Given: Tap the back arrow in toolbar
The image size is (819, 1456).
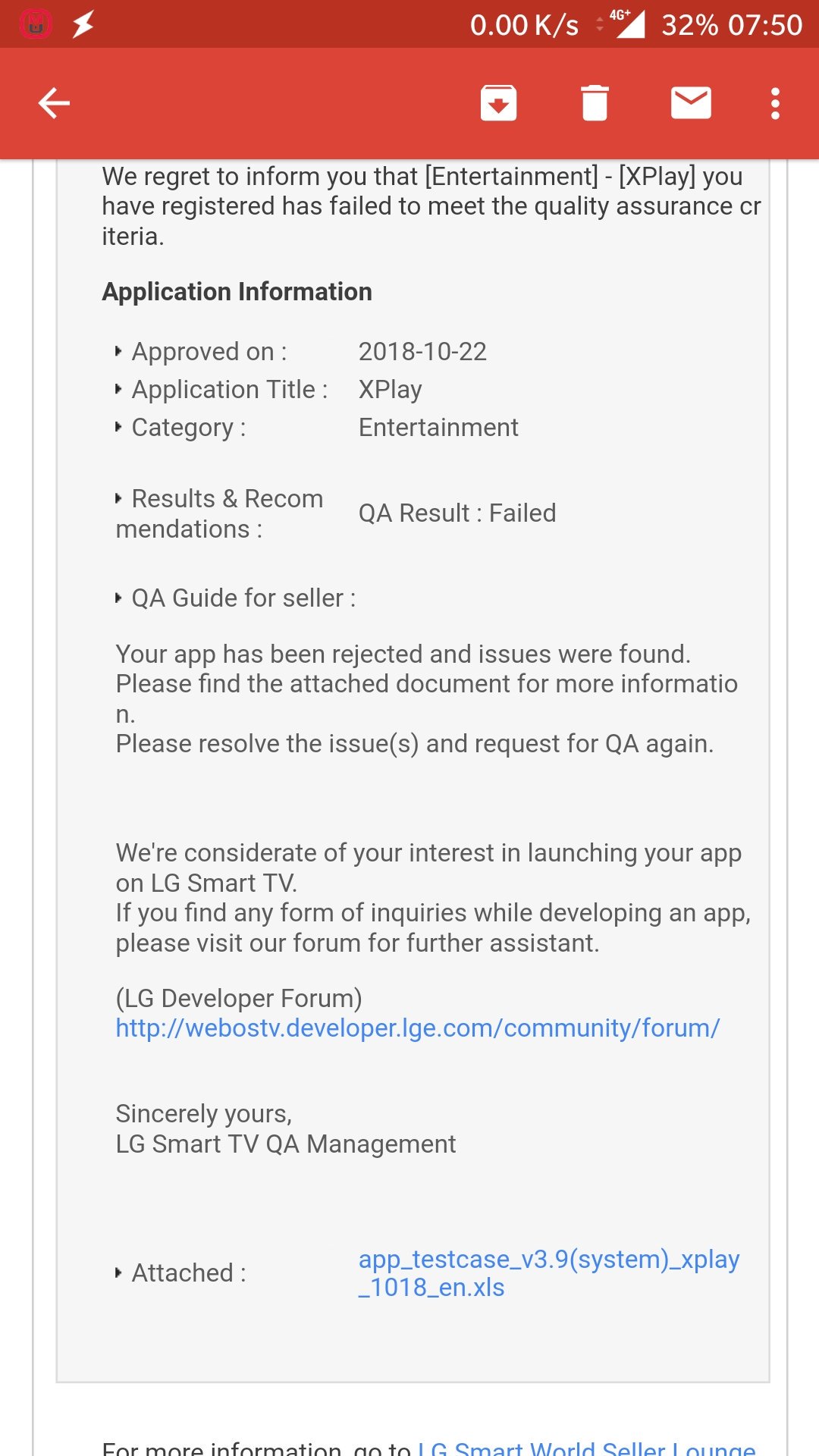Looking at the screenshot, I should point(54,103).
